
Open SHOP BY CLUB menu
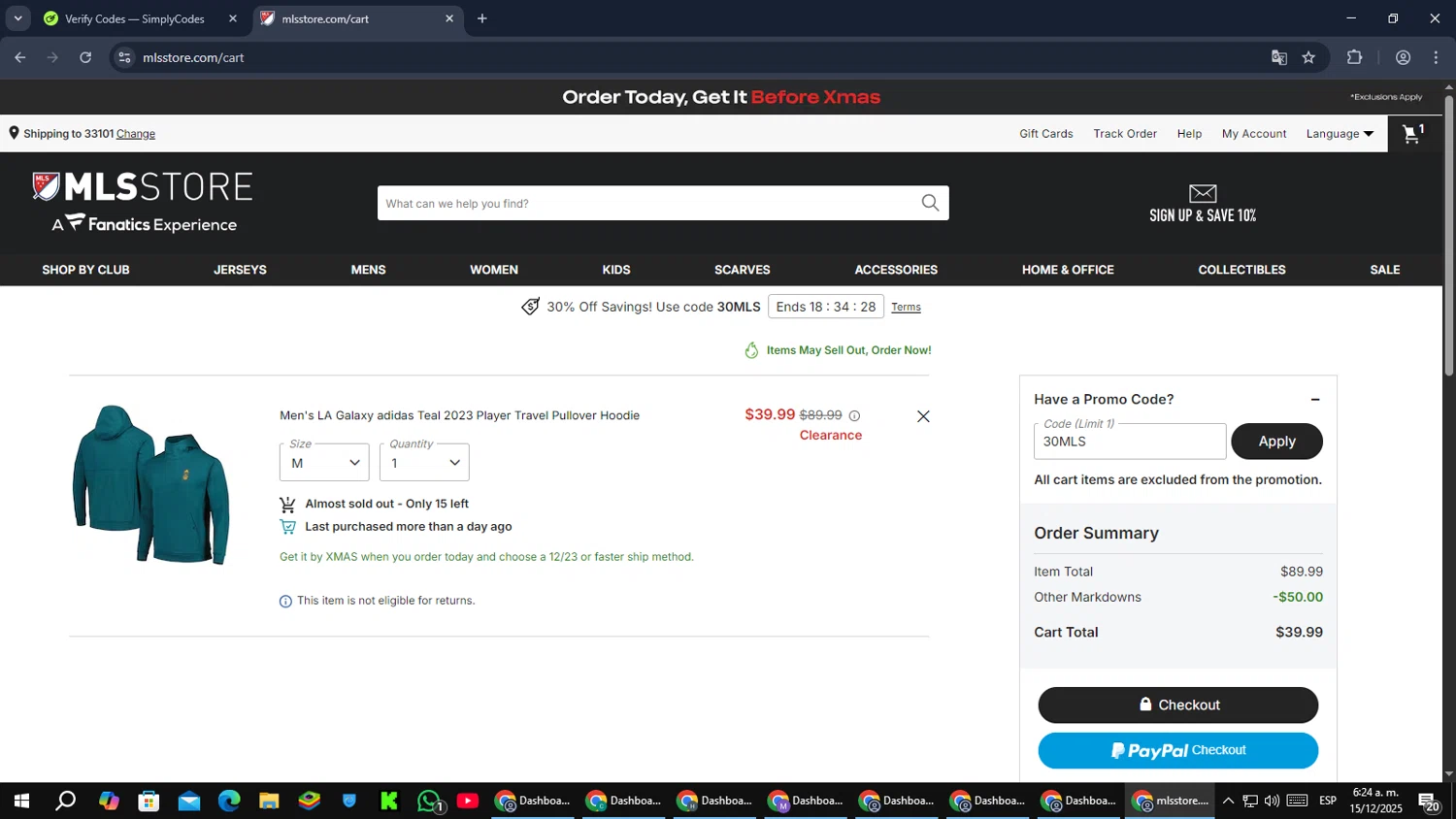85,270
